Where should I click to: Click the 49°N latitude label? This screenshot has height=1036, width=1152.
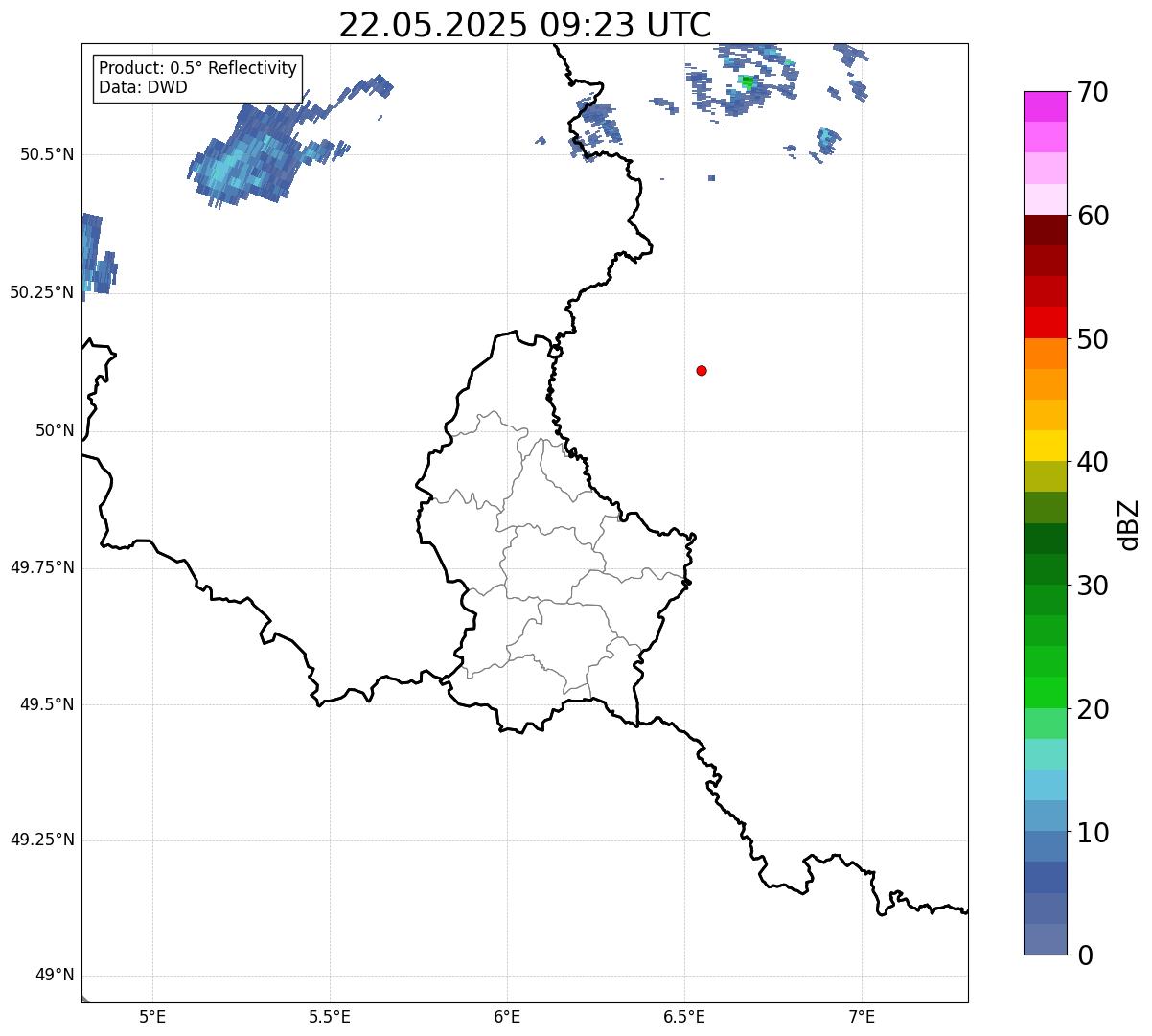pos(55,975)
